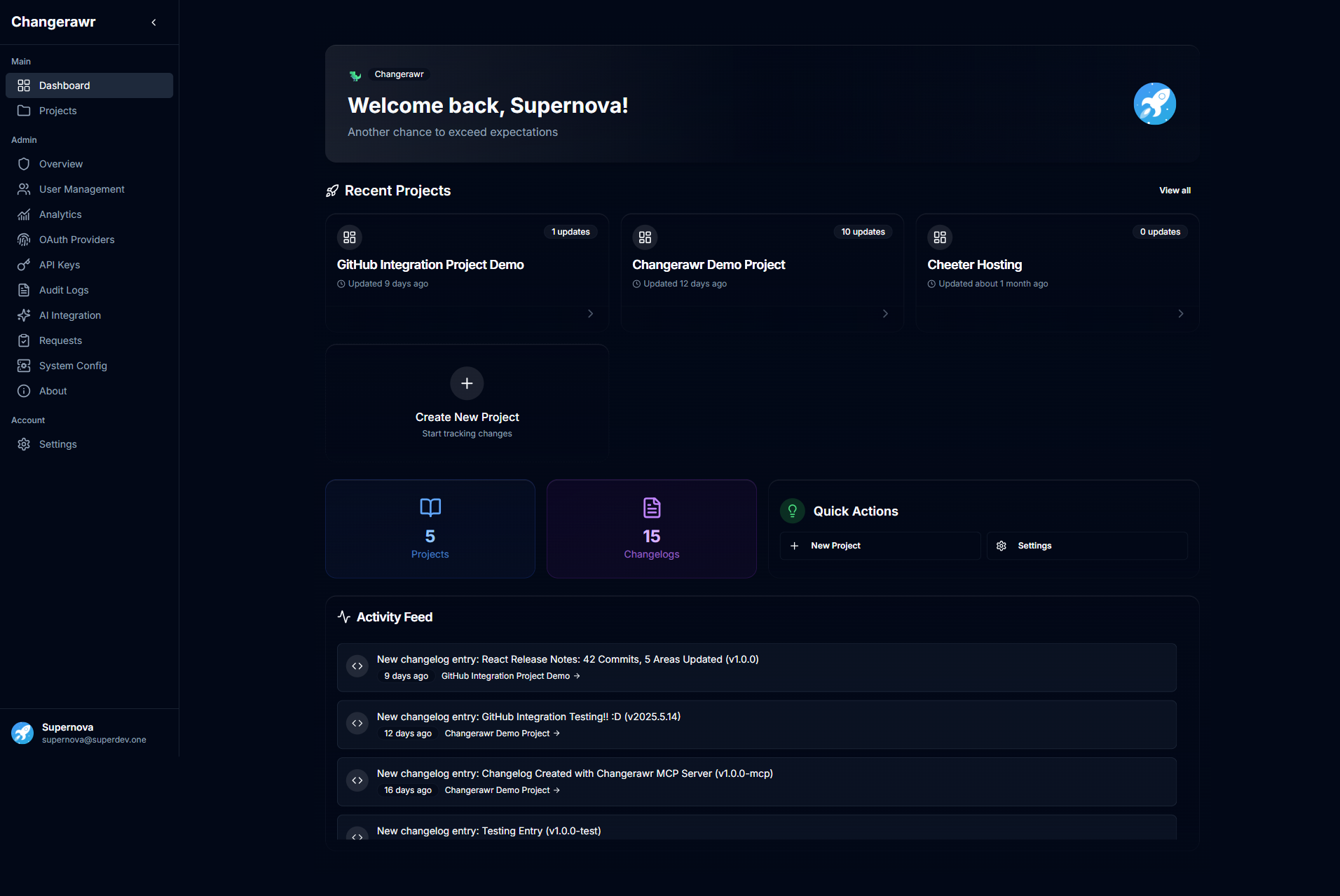Click Supernova avatar at sidebar bottom
Screen dimensions: 1340x896
click(22, 733)
